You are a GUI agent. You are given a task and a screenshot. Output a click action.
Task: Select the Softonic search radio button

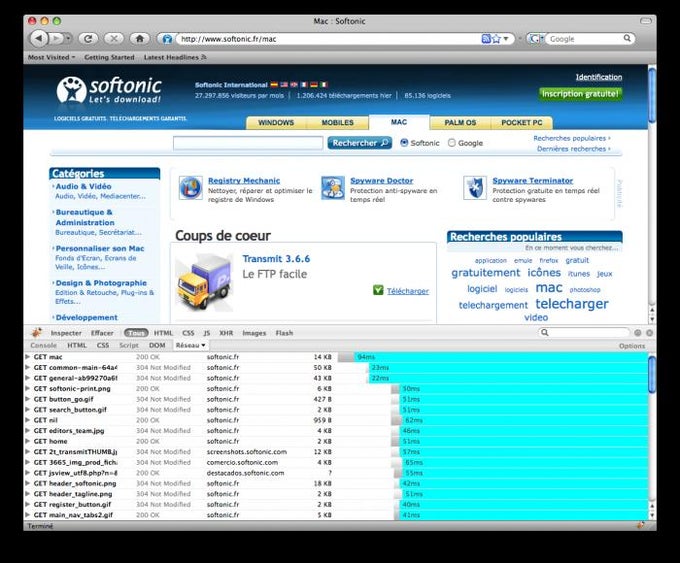click(x=404, y=142)
